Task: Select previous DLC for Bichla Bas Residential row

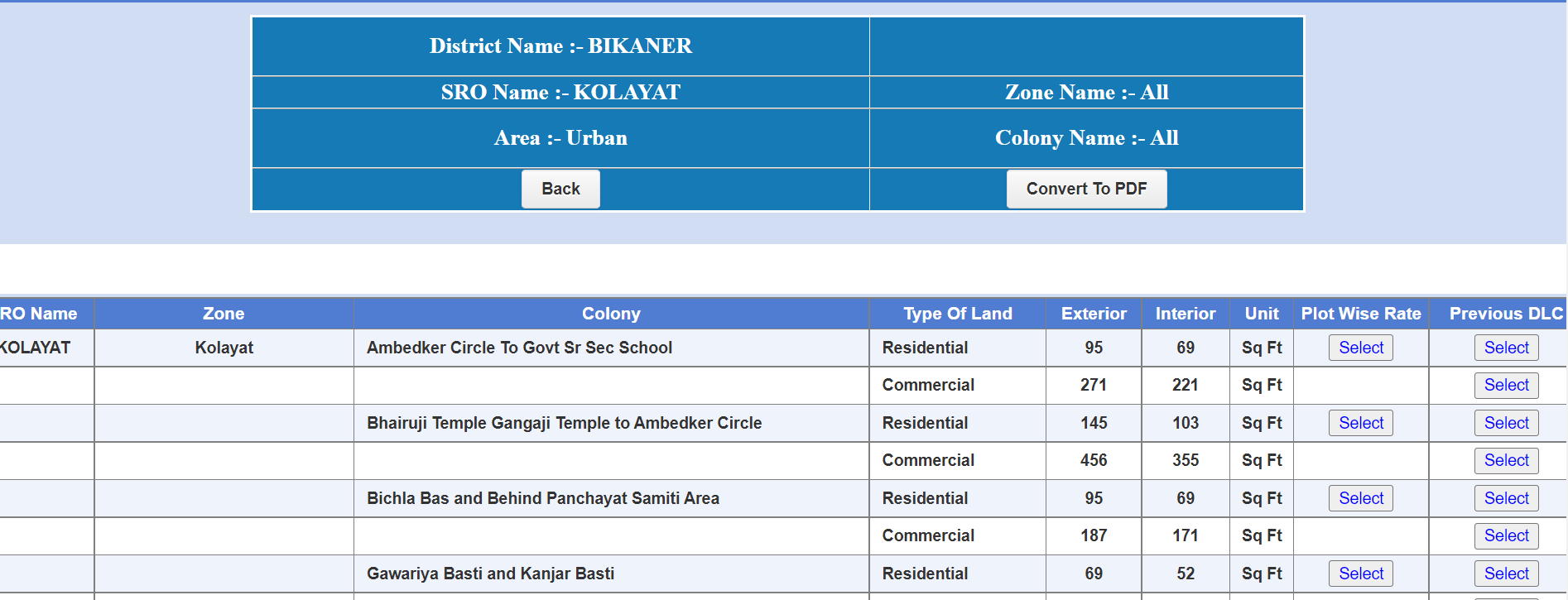Action: tap(1506, 498)
